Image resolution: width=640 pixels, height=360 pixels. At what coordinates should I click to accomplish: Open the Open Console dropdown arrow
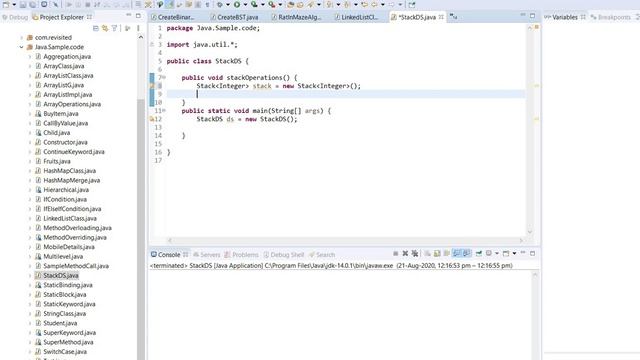point(514,253)
